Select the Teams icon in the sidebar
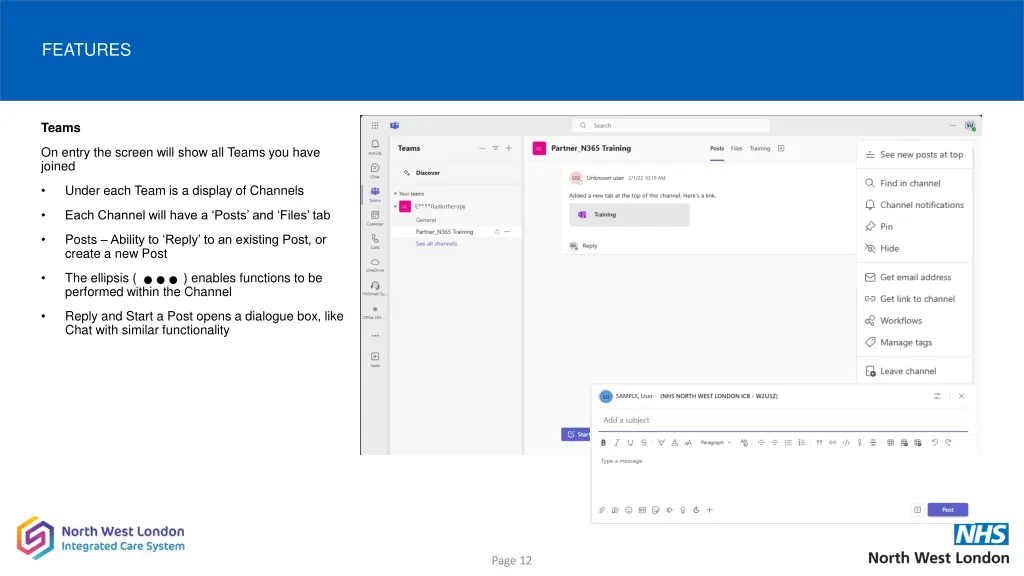Screen dimensions: 1024x576 [375, 194]
